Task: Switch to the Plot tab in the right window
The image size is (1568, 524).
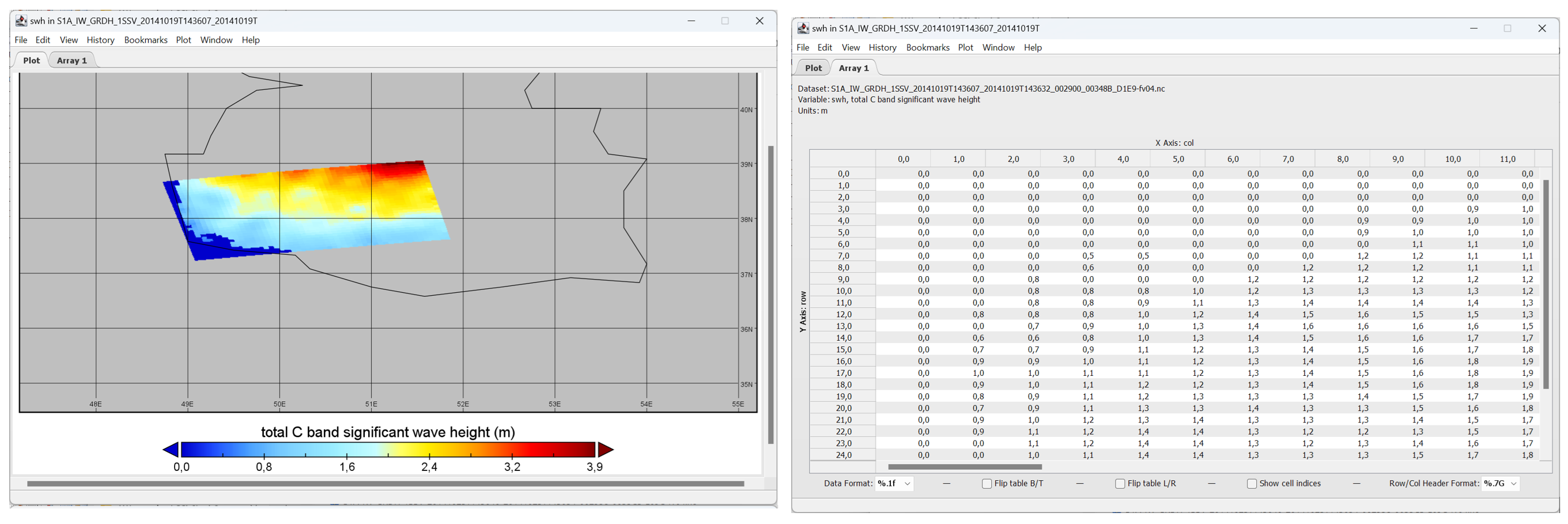Action: pyautogui.click(x=813, y=68)
